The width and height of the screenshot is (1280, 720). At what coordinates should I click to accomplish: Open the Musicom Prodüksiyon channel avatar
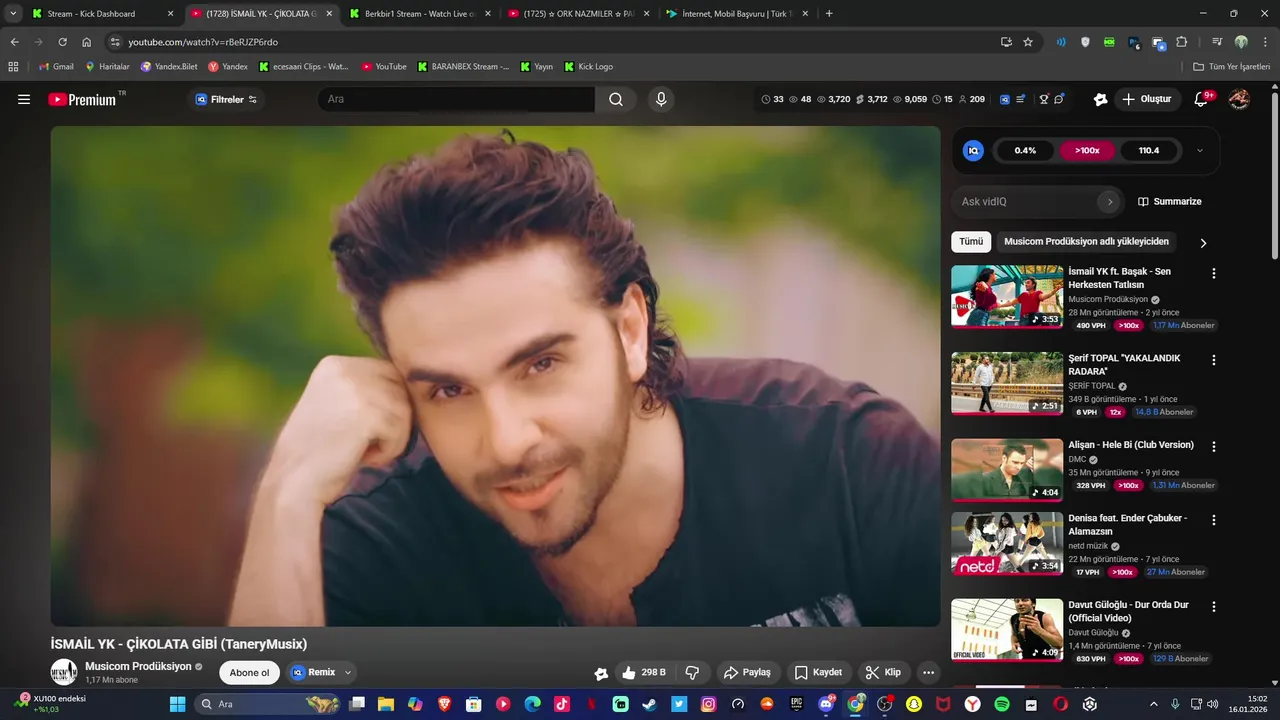coord(64,672)
